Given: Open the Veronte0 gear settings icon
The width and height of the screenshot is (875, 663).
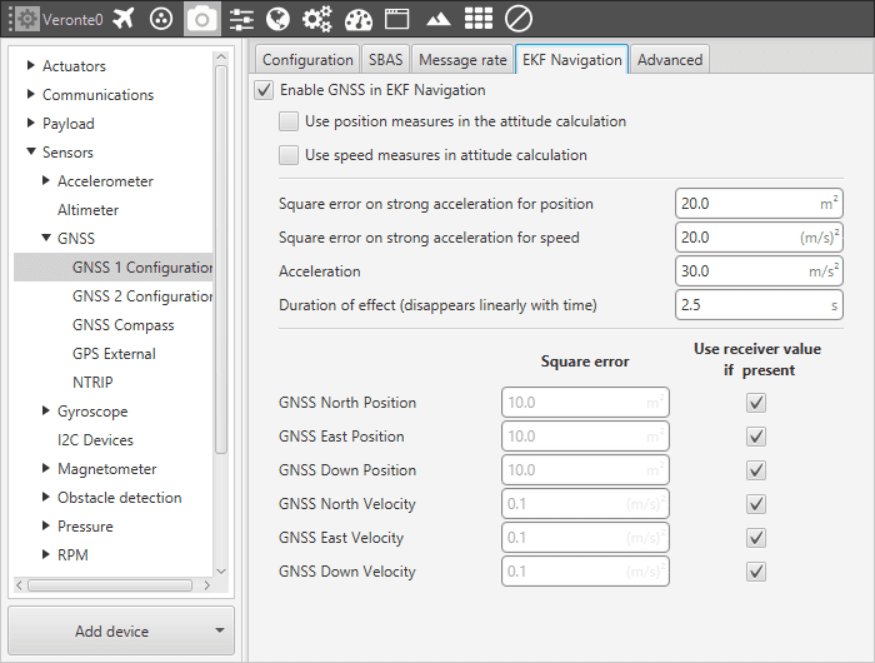Looking at the screenshot, I should 27,19.
